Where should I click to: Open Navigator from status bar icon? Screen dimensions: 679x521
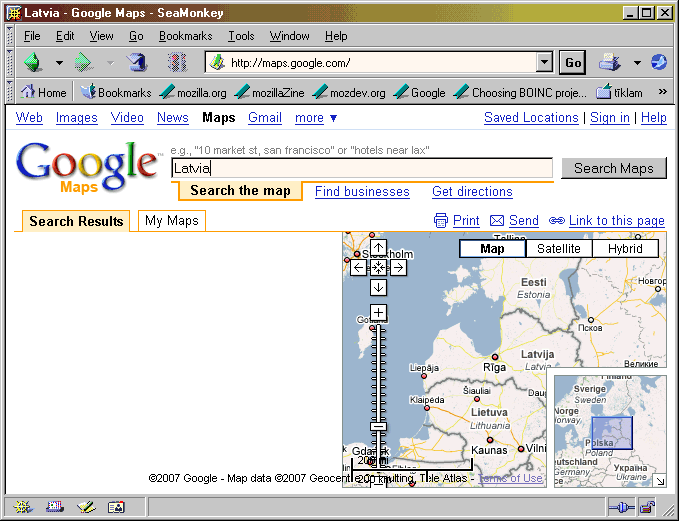(x=23, y=507)
